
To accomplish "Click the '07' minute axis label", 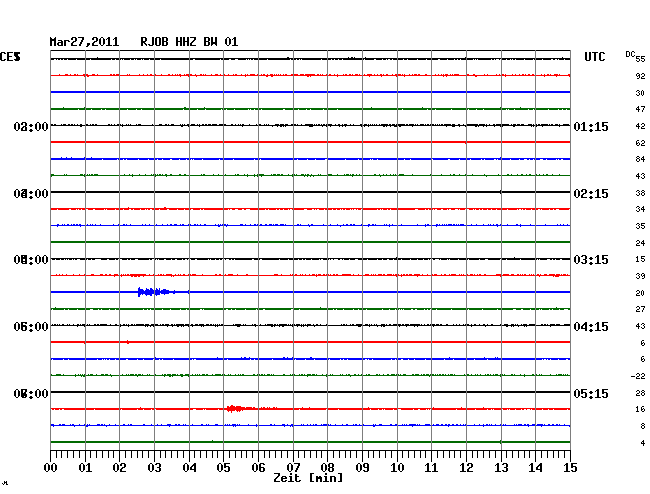I will (293, 468).
